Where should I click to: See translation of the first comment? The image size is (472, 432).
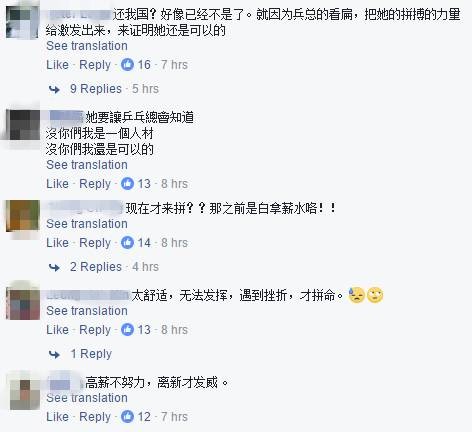[87, 46]
